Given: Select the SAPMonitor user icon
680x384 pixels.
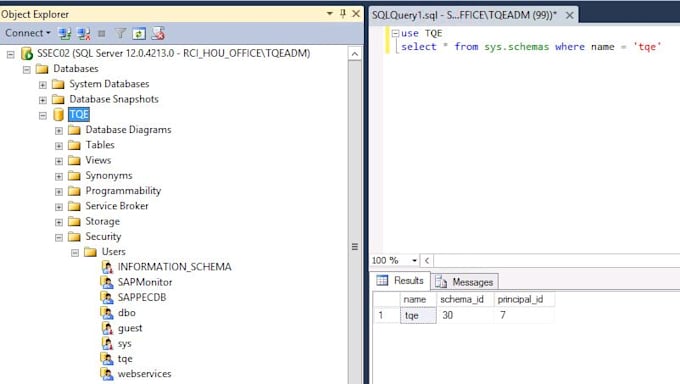Looking at the screenshot, I should (107, 282).
